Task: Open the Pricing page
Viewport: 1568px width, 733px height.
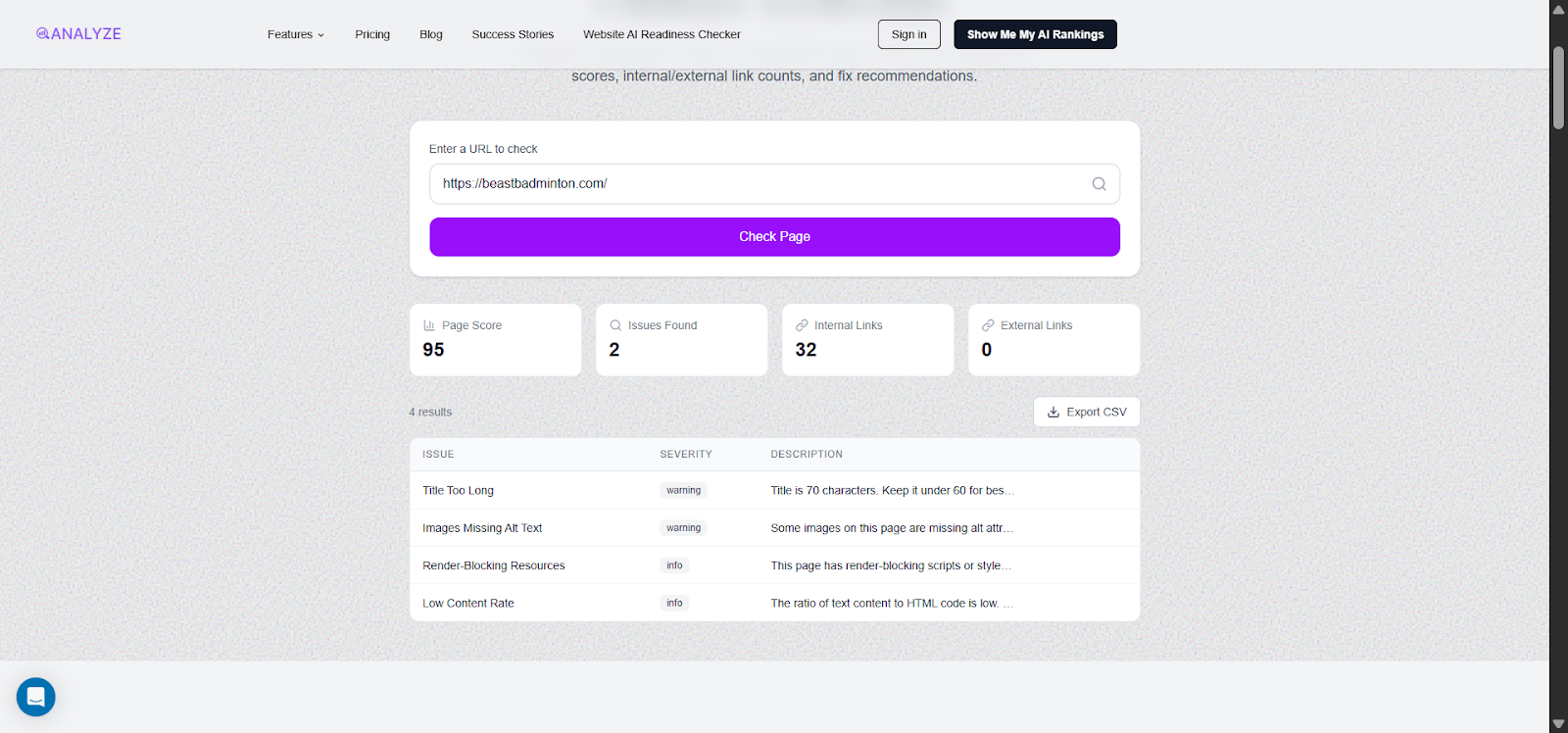Action: pyautogui.click(x=372, y=34)
